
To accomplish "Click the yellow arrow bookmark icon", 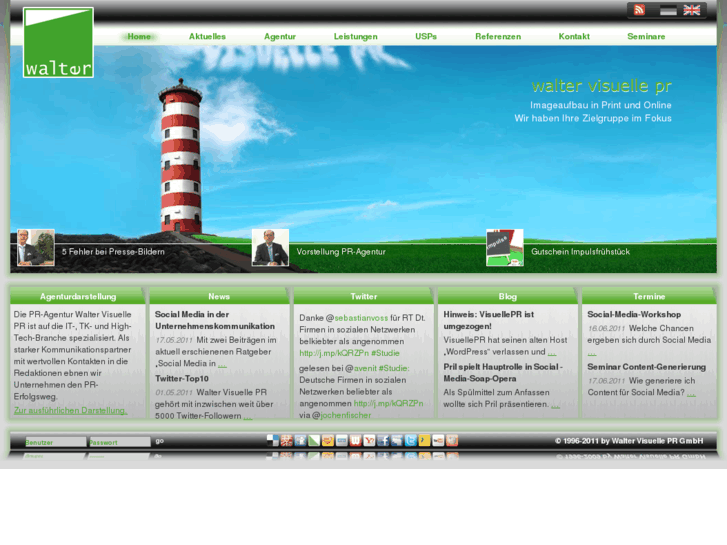I will click(424, 440).
